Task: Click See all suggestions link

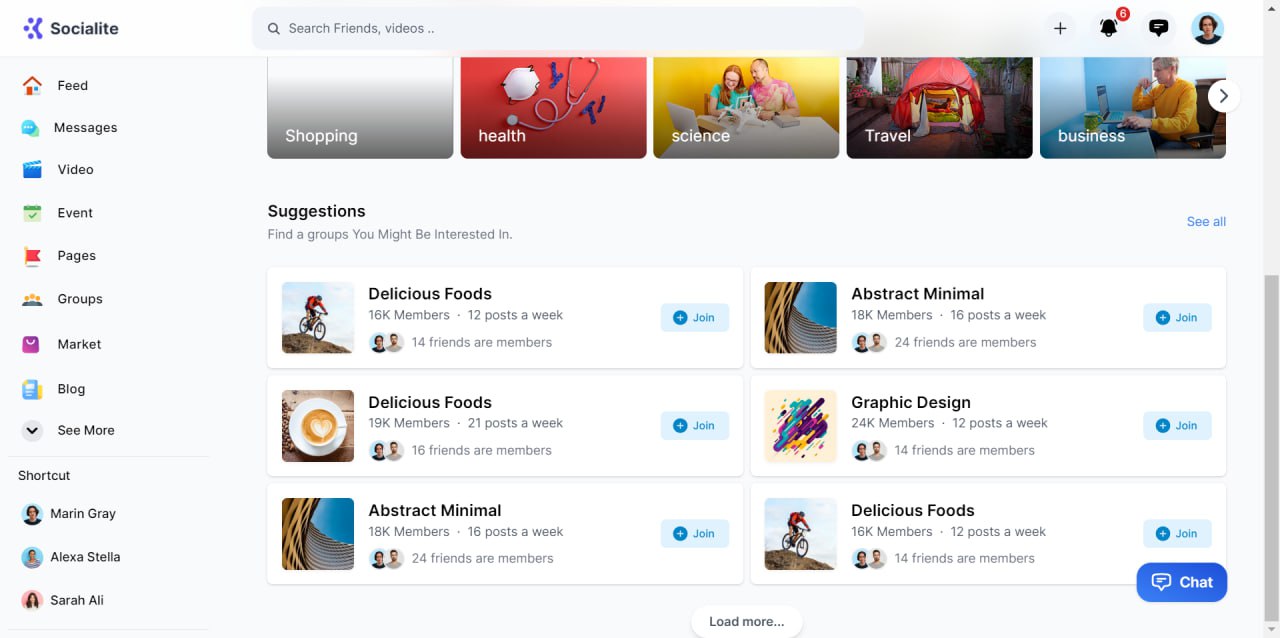Action: coord(1206,222)
